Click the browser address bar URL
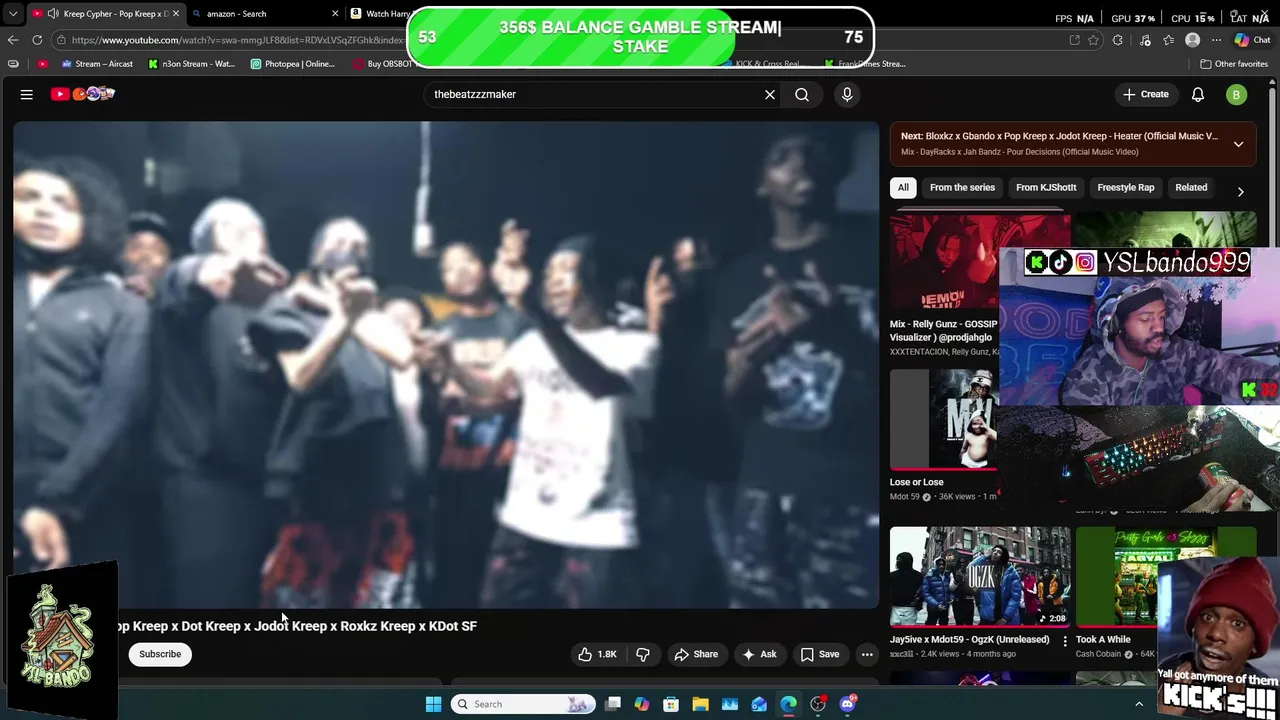Viewport: 1280px width, 720px height. click(x=236, y=40)
